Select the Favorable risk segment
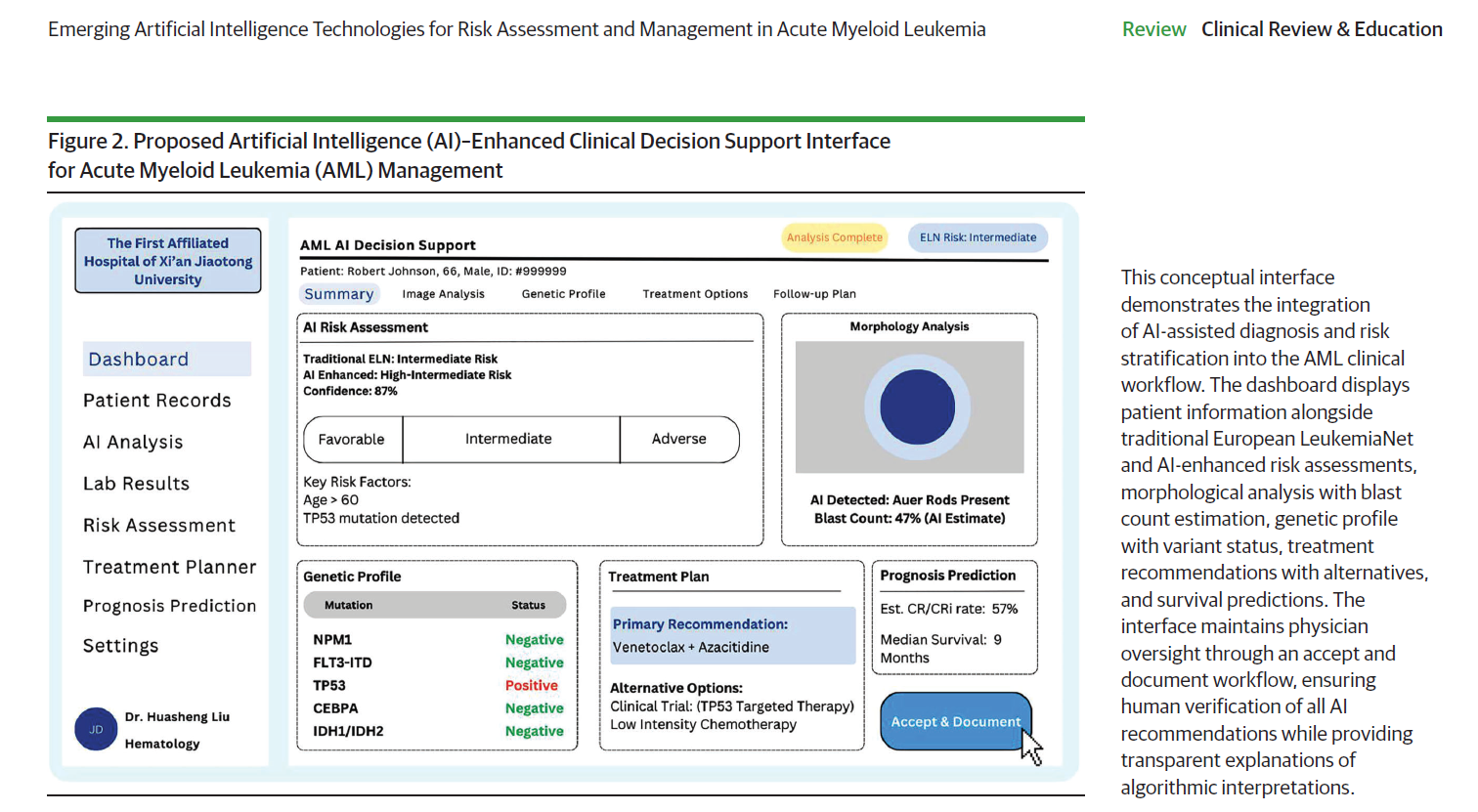 pos(352,440)
